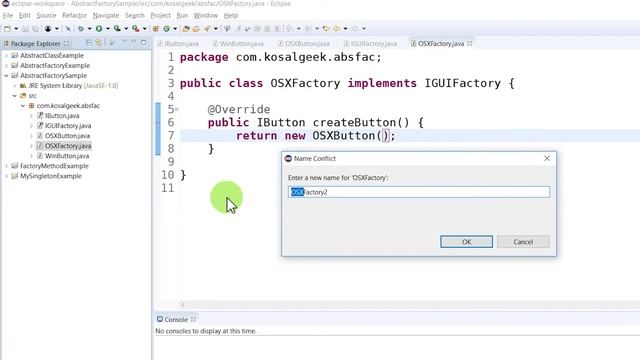Viewport: 640px width, 360px height.
Task: Collapse the fold marker at line 5
Action: click(177, 109)
